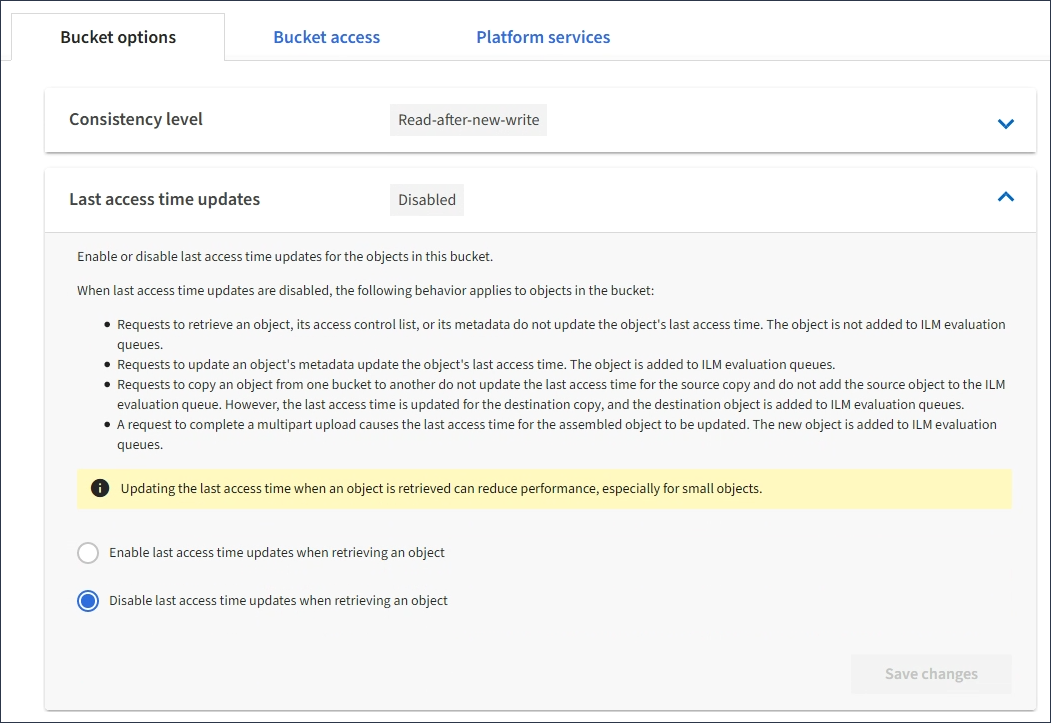This screenshot has width=1051, height=723.
Task: Click the Read-after-new-write status badge
Action: pos(468,120)
